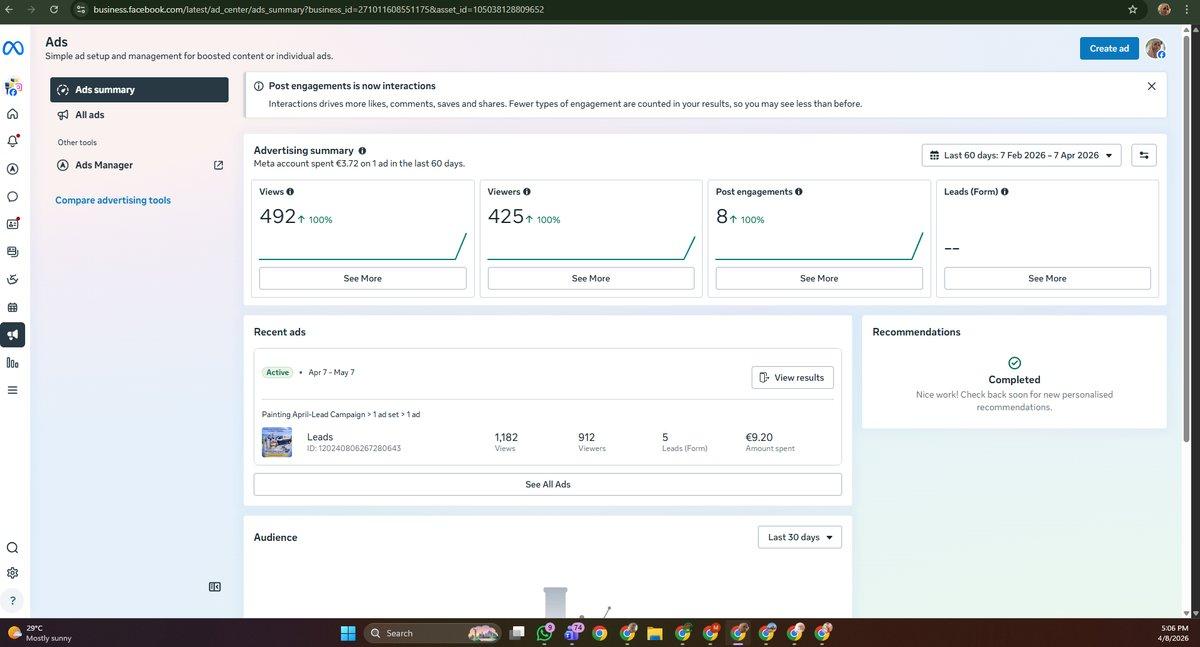Viewport: 1200px width, 647px height.
Task: Click See More under Viewers
Action: [591, 279]
